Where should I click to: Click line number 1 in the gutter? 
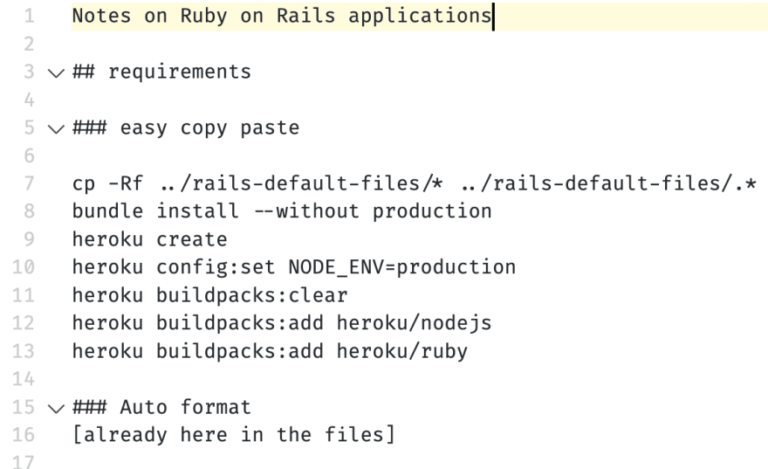click(29, 16)
